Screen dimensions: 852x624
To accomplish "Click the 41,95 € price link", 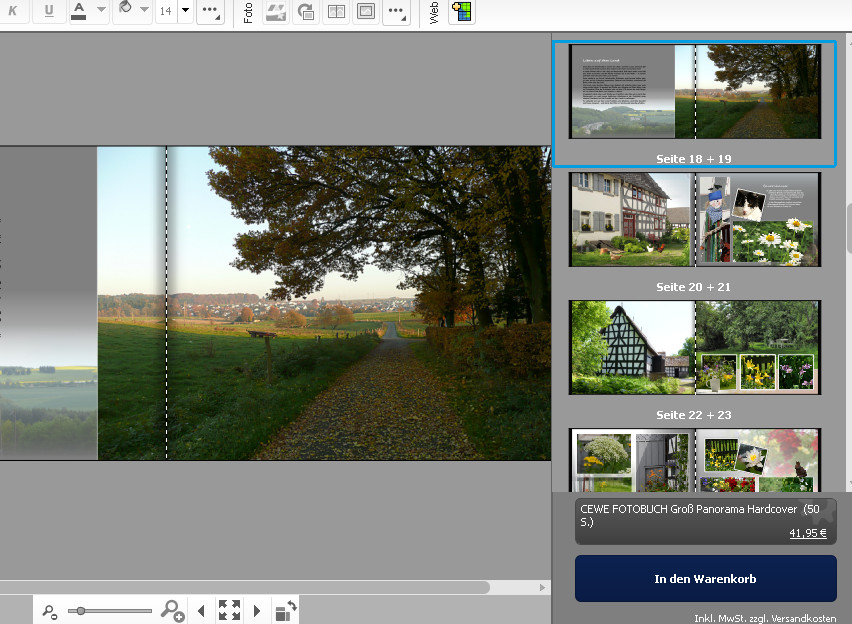I will (807, 533).
